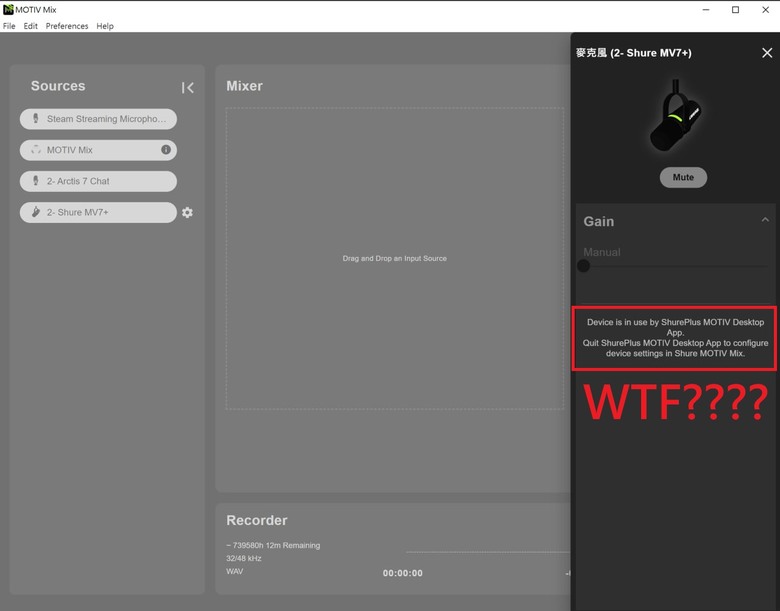Viewport: 780px width, 611px height.
Task: Click the Manual gain mode label
Action: tap(601, 252)
